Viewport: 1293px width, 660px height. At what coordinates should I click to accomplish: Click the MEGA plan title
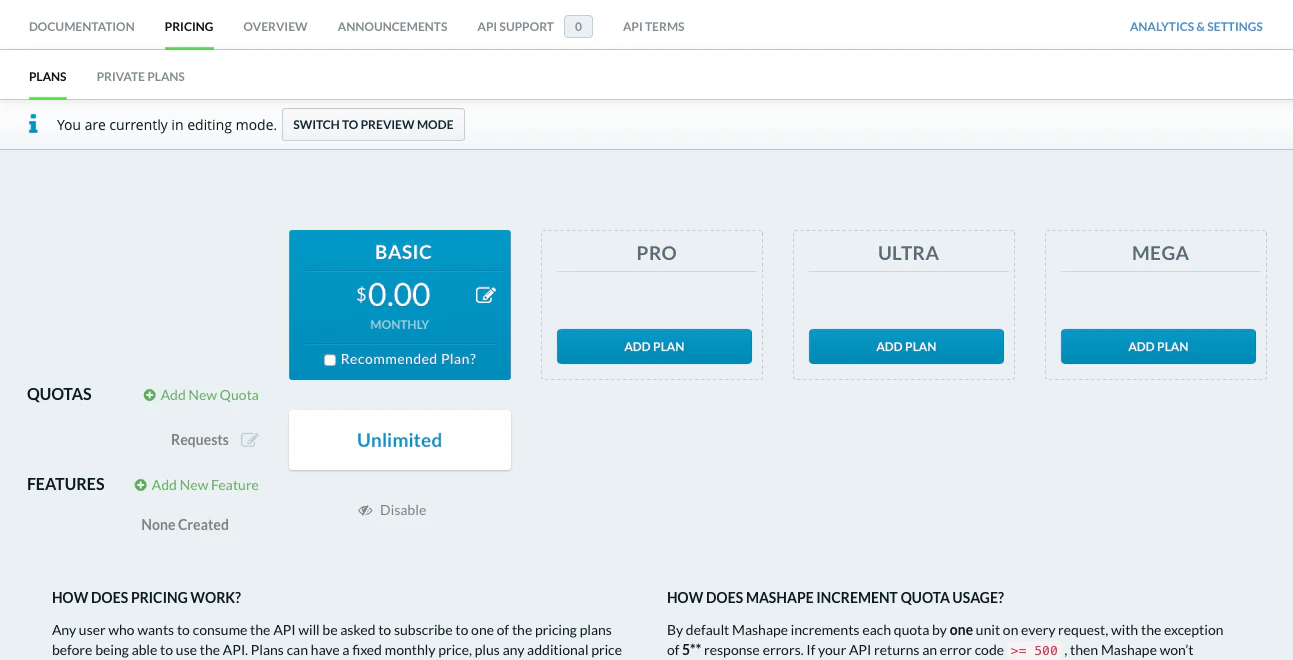point(1160,253)
